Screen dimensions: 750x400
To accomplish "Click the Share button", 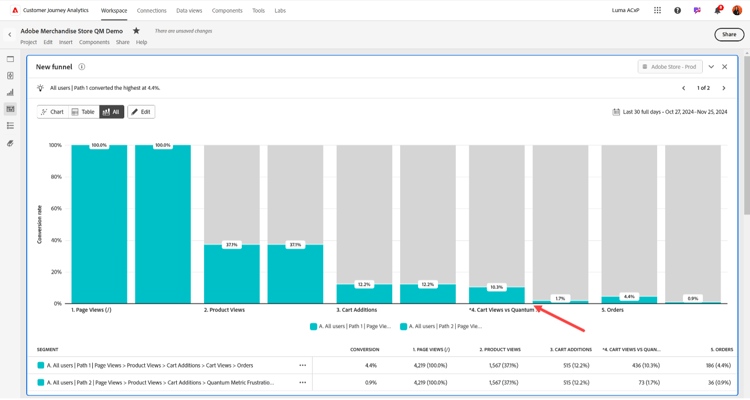I will pos(729,34).
